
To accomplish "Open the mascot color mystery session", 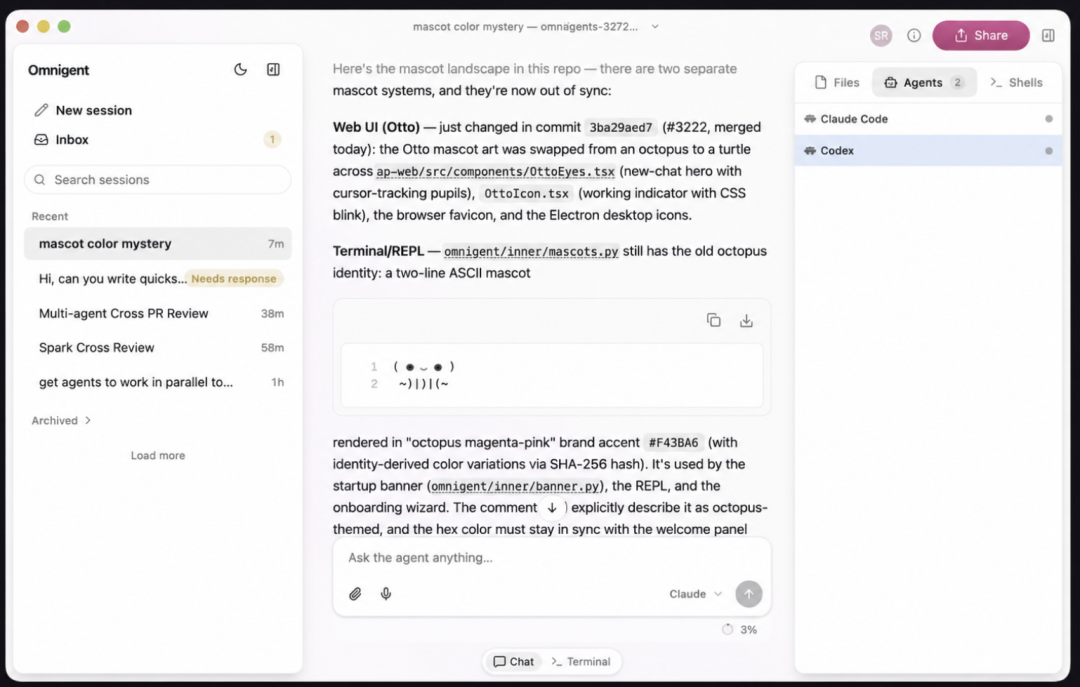I will pos(158,244).
